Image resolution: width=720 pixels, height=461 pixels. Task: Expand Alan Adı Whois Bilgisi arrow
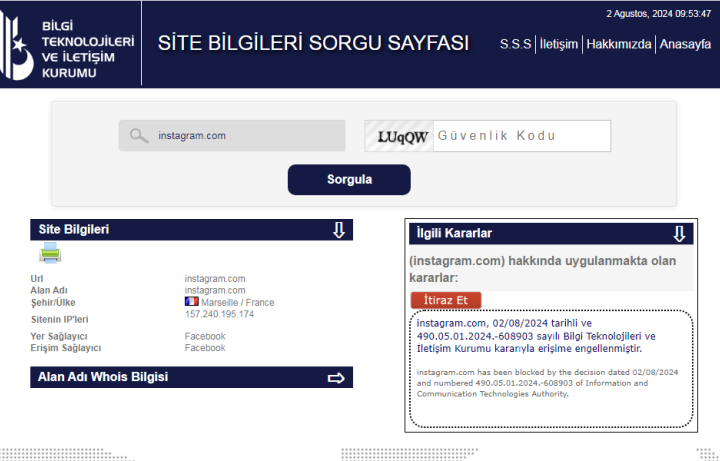[x=337, y=378]
